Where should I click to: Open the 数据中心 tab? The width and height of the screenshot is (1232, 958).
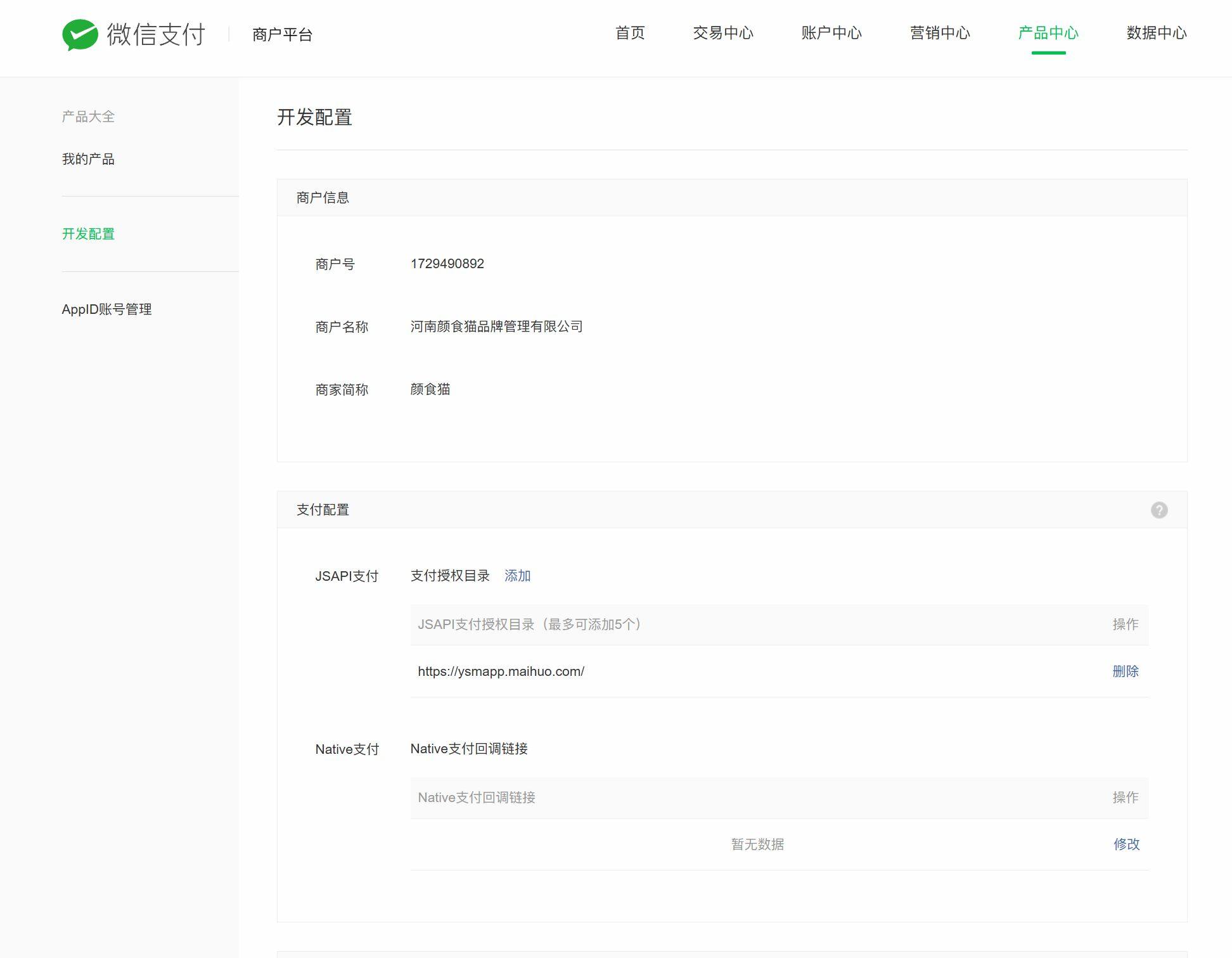coord(1156,33)
